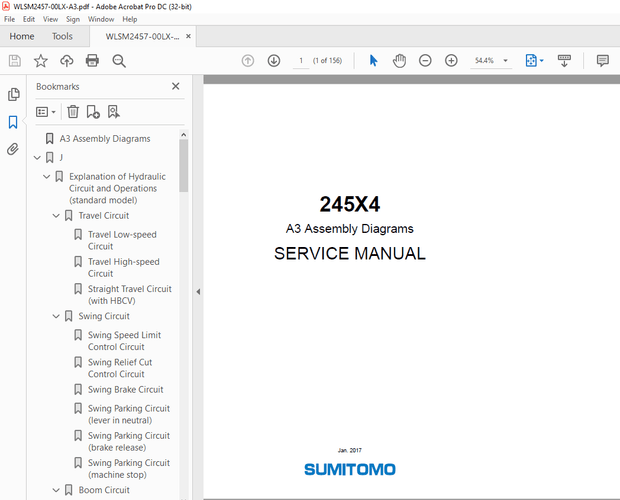The height and width of the screenshot is (500, 620).
Task: Close the Bookmarks panel
Action: 176,86
